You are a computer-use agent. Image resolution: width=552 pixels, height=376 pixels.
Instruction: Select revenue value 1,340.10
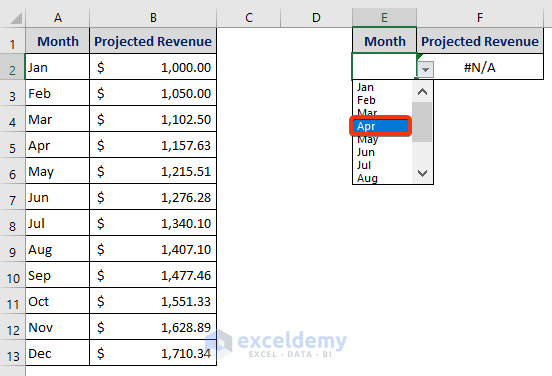(x=153, y=223)
